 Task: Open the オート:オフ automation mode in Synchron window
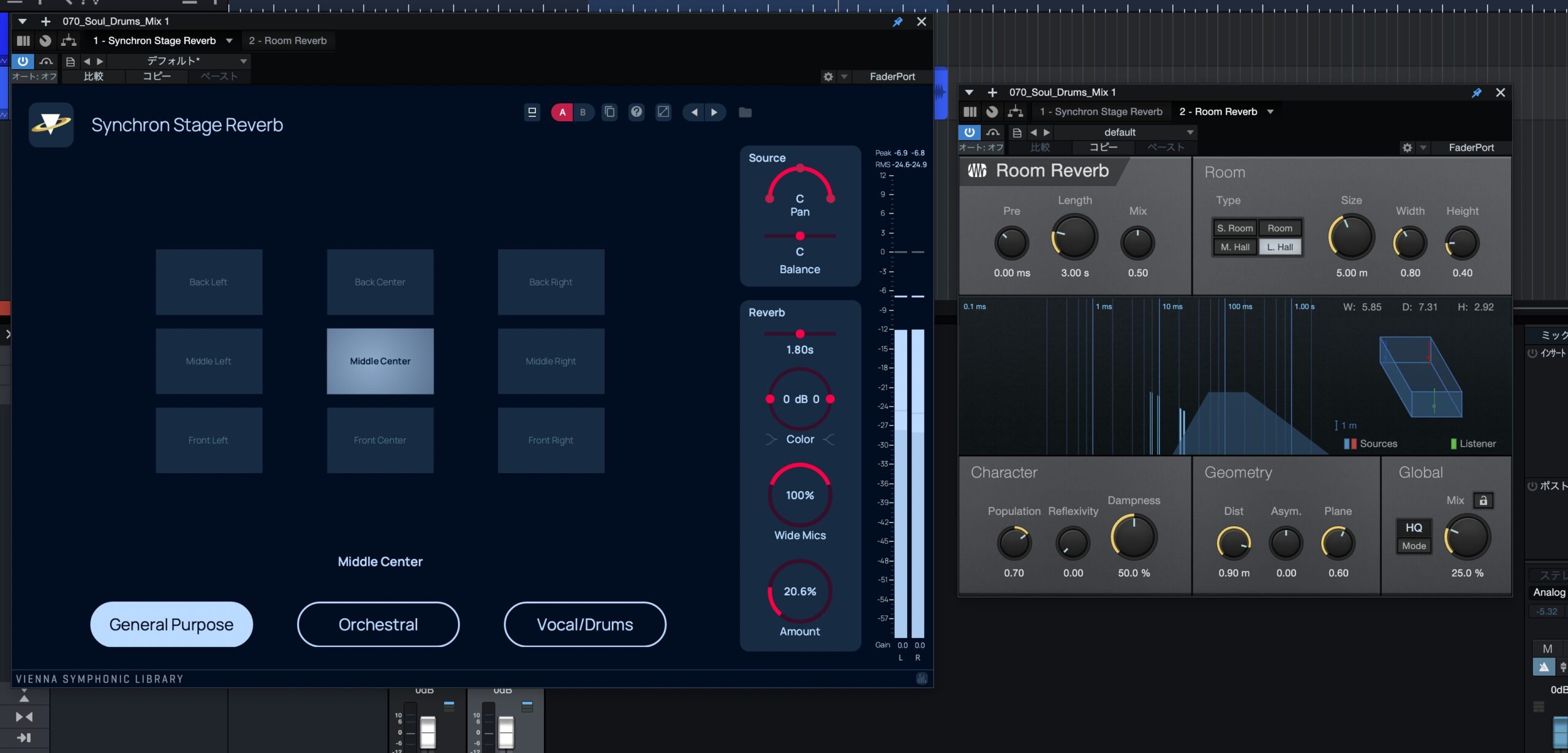pyautogui.click(x=34, y=77)
